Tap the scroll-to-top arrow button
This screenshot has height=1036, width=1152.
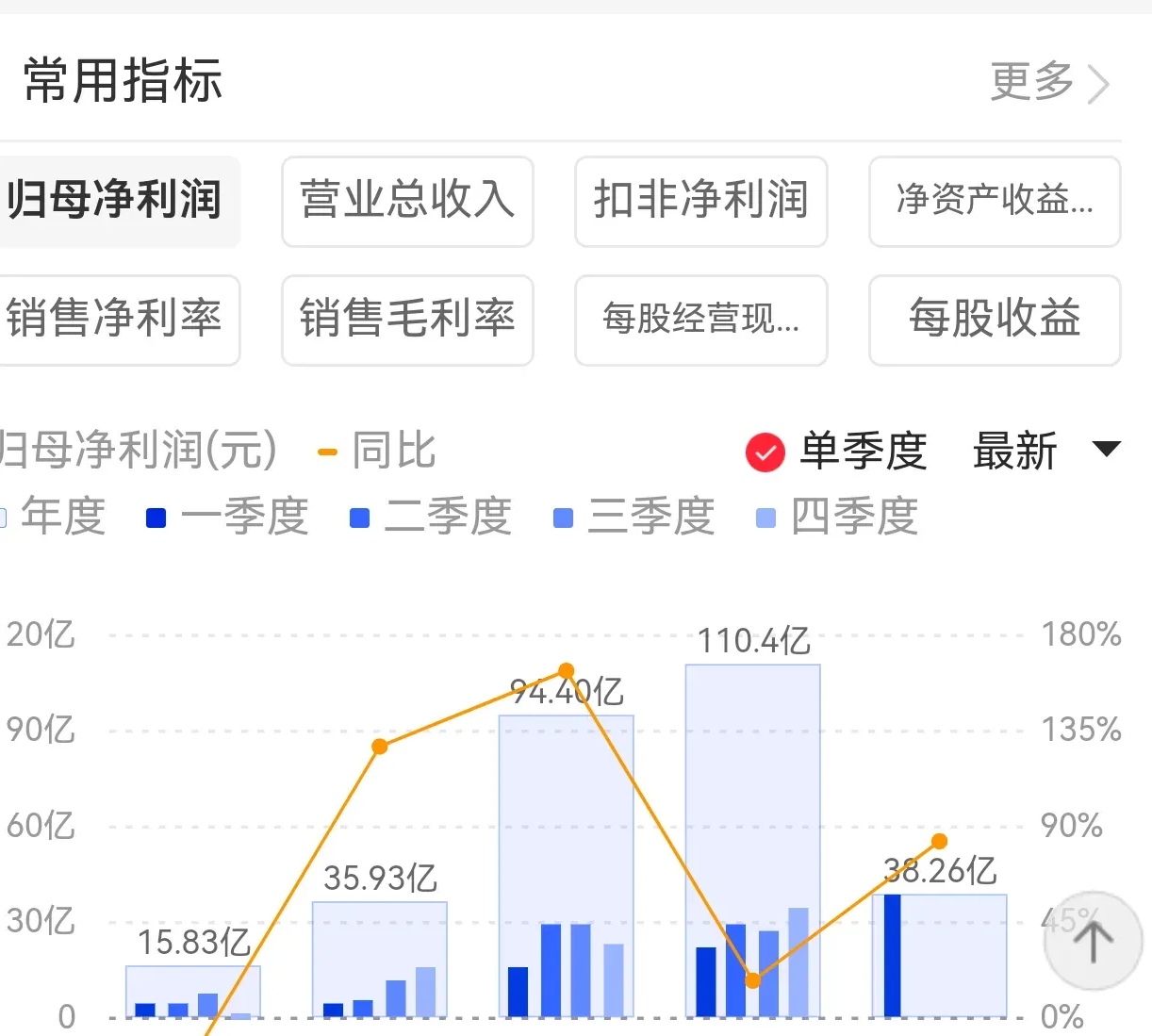tap(1094, 940)
